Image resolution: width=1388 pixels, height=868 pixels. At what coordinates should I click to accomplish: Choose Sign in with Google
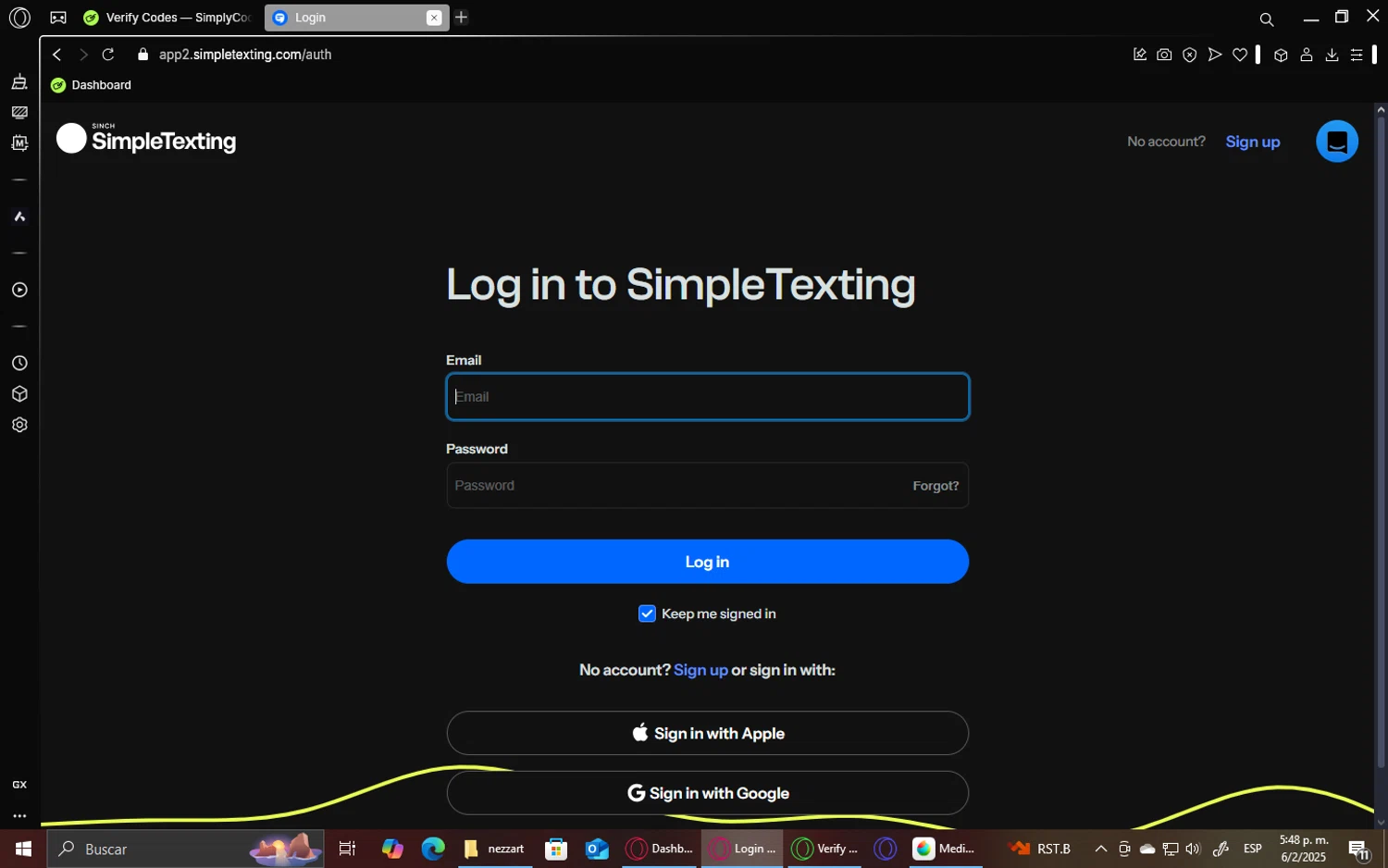click(707, 793)
